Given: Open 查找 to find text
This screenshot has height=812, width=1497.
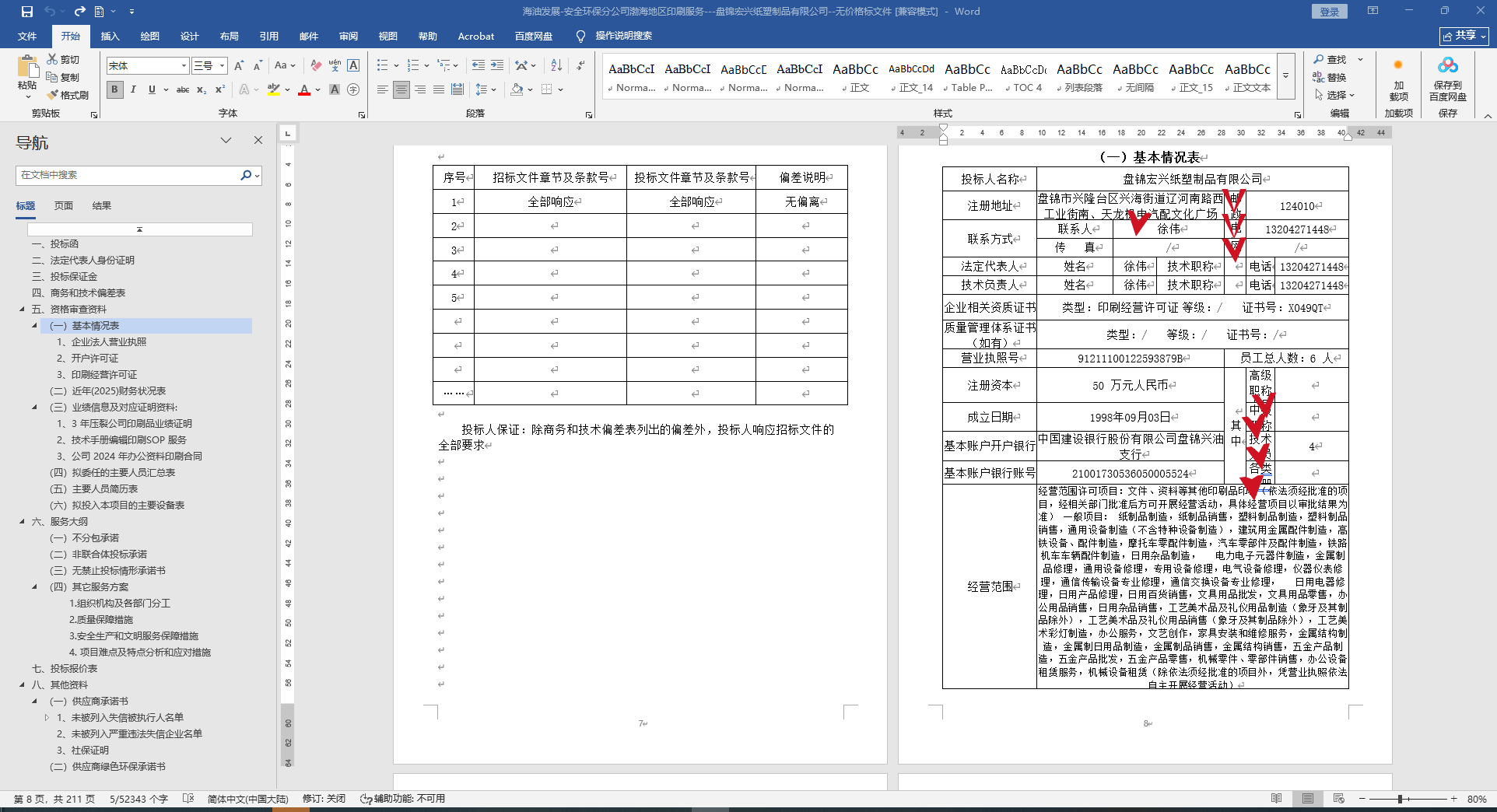Looking at the screenshot, I should click(1330, 60).
